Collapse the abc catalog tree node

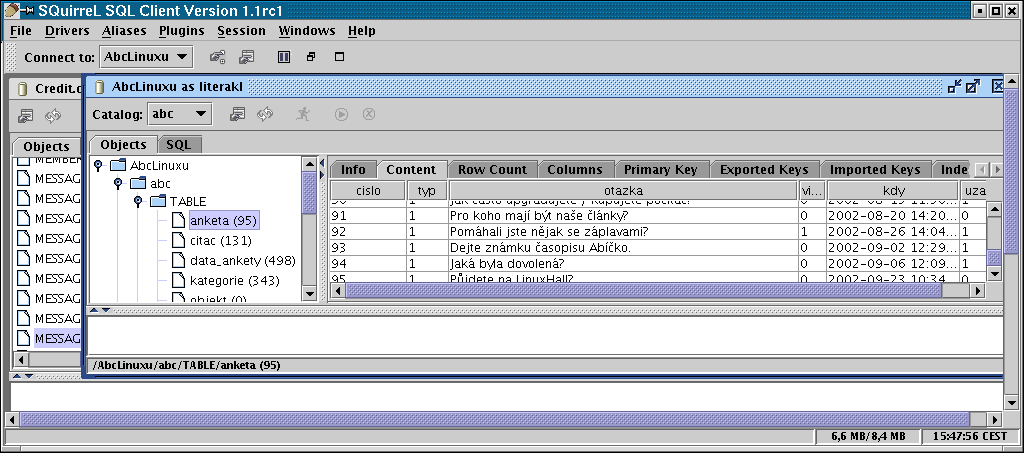(118, 183)
